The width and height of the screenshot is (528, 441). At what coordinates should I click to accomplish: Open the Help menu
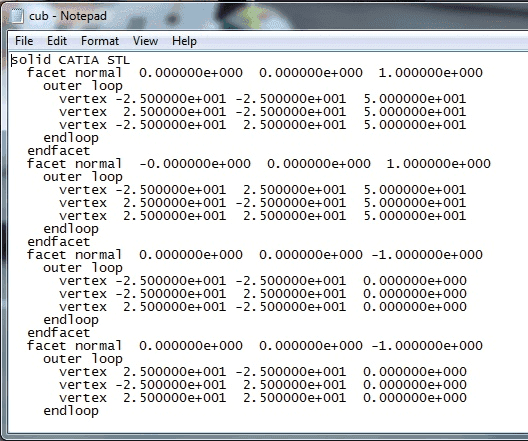pos(184,41)
